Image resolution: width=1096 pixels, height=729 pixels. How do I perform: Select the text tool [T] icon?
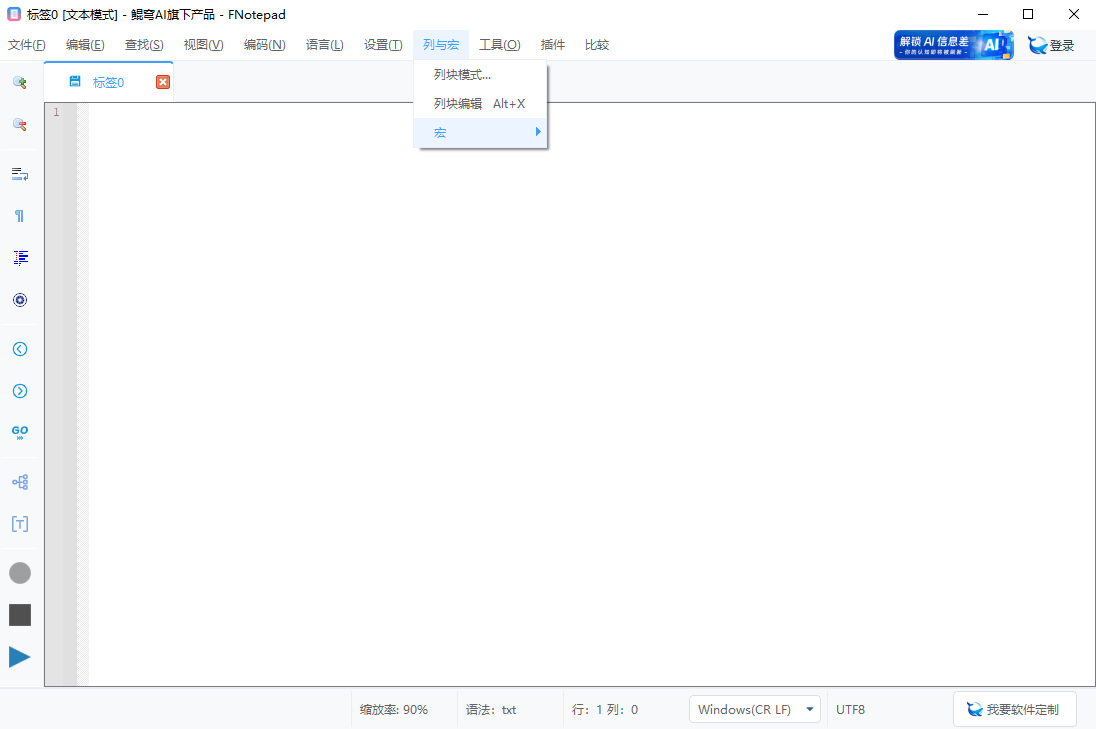pos(19,523)
